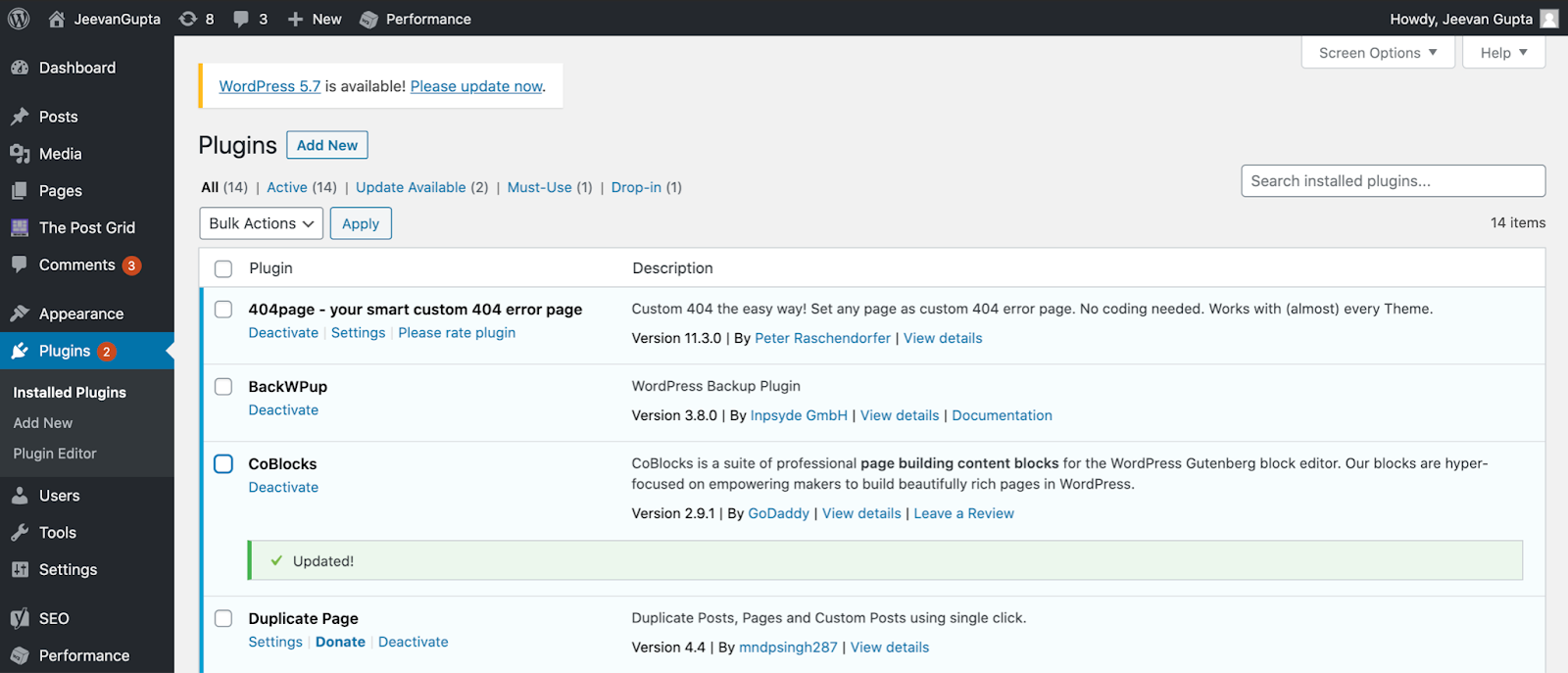Click the Appearance paintbrush icon
Image resolution: width=1568 pixels, height=673 pixels.
(20, 313)
